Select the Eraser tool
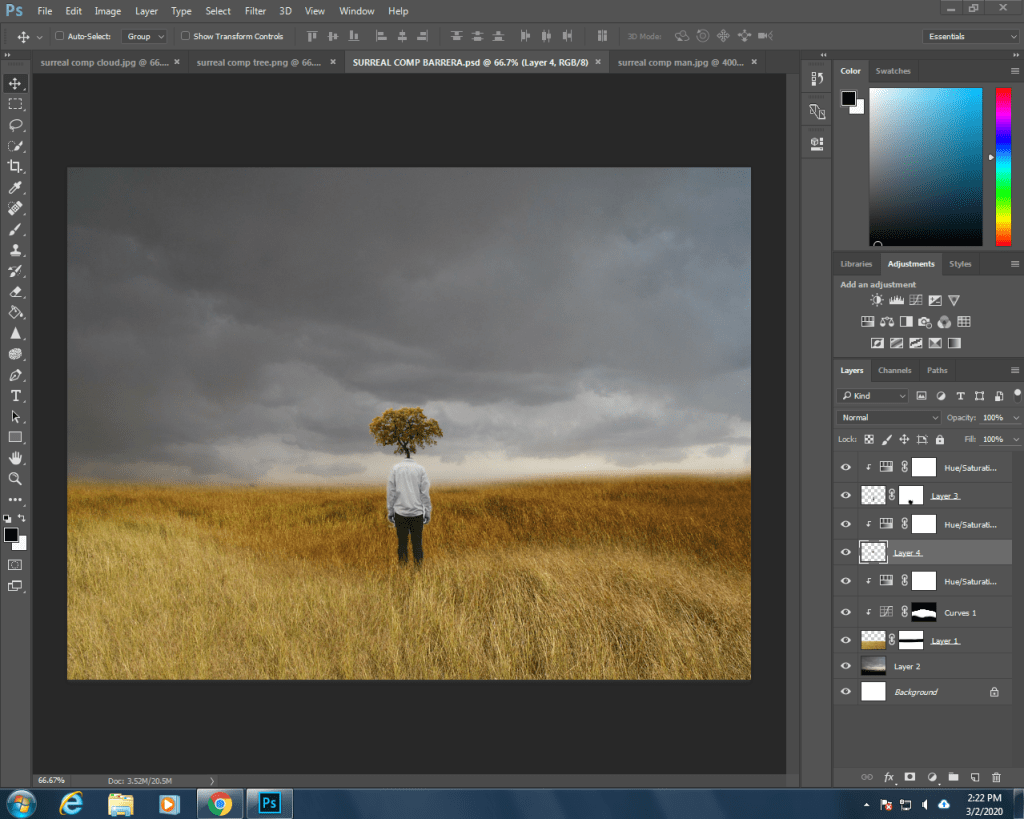 coord(15,292)
